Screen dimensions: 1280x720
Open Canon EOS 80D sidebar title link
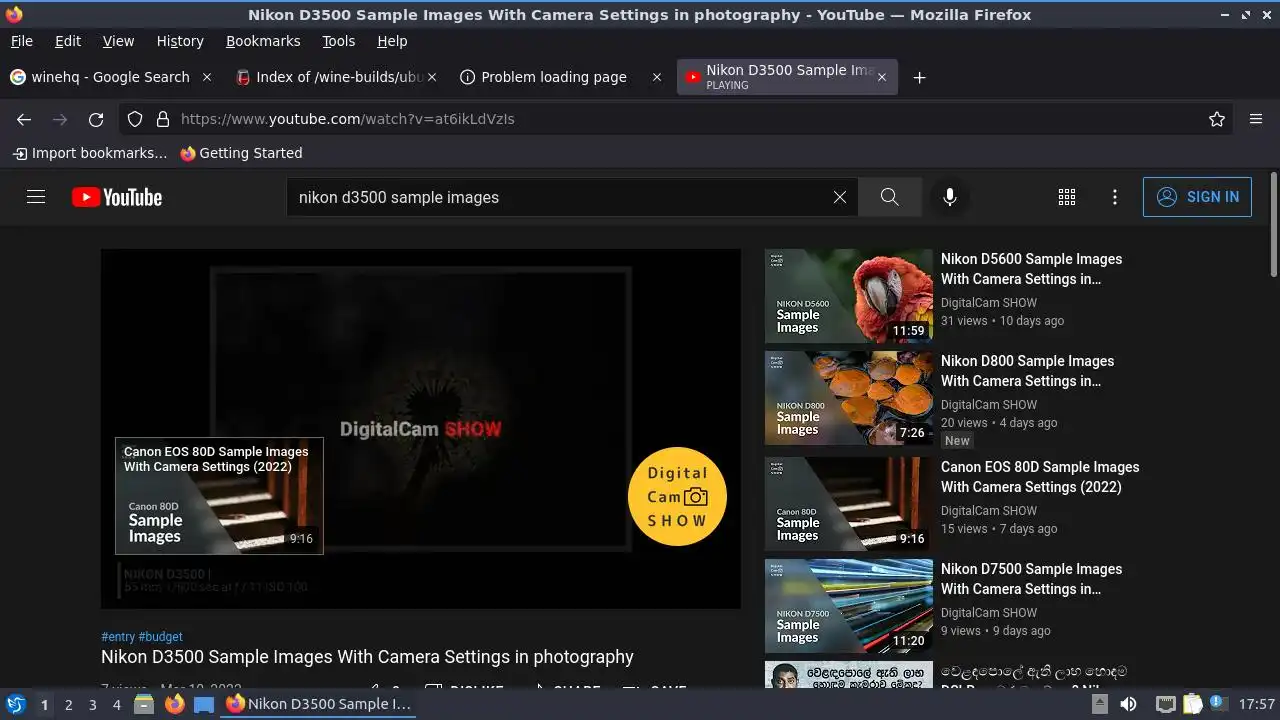pyautogui.click(x=1040, y=477)
